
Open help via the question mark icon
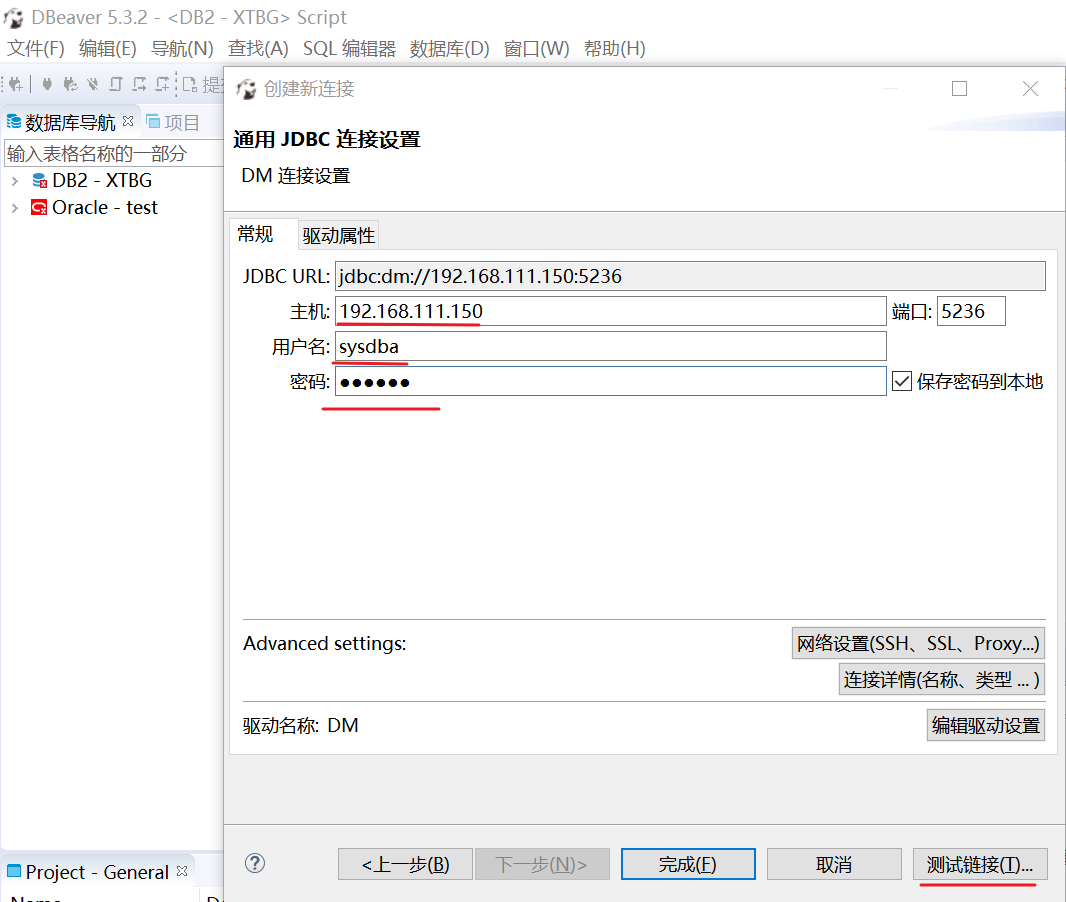click(255, 863)
